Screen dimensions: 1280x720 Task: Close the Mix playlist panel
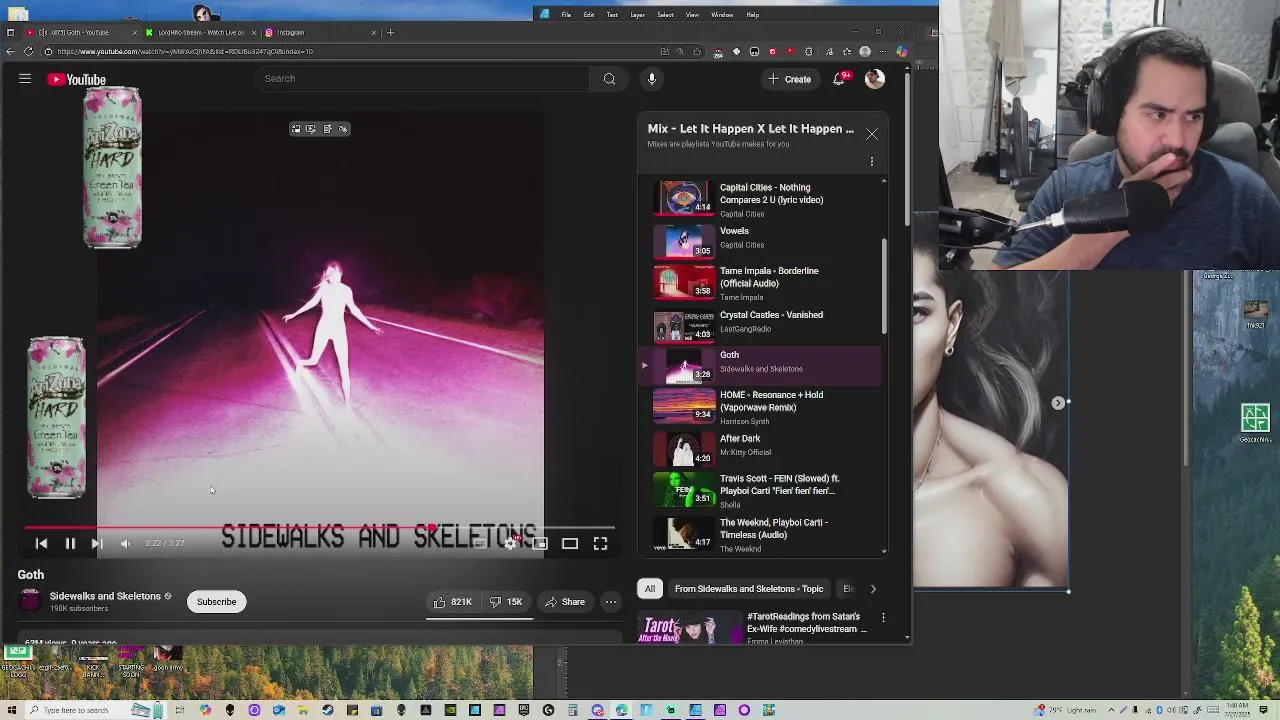(x=872, y=134)
